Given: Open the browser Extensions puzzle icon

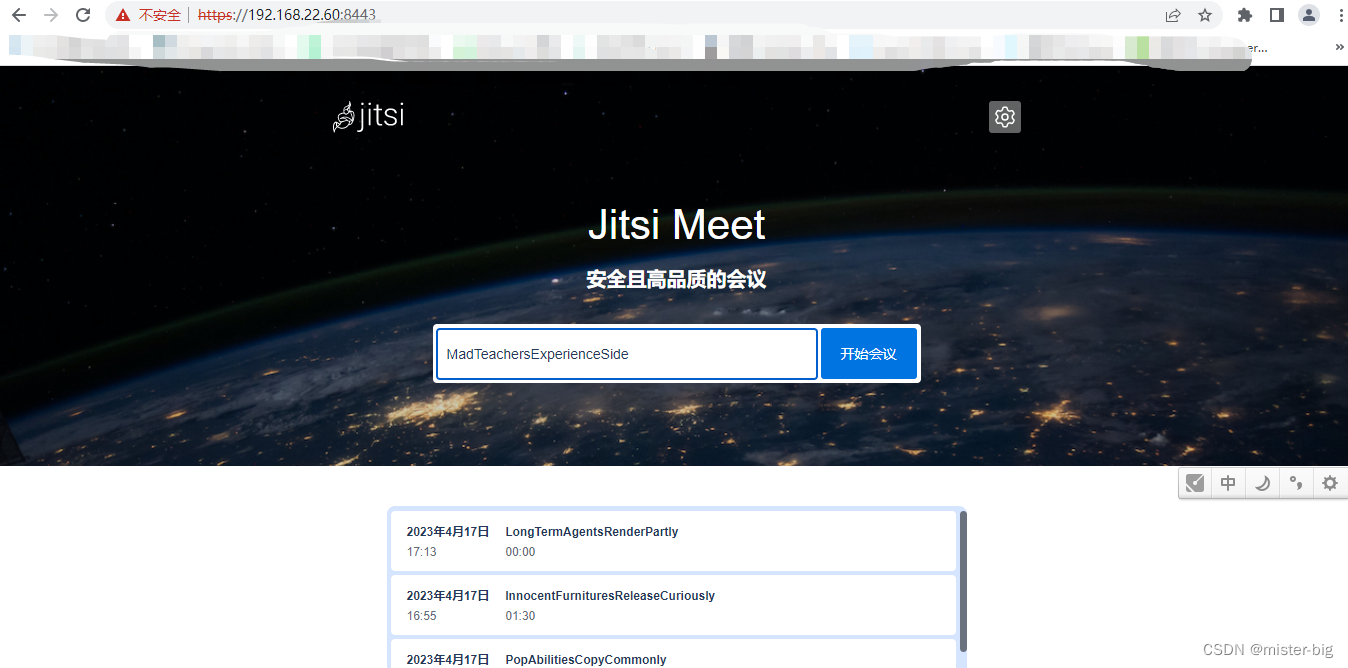Looking at the screenshot, I should pyautogui.click(x=1244, y=15).
